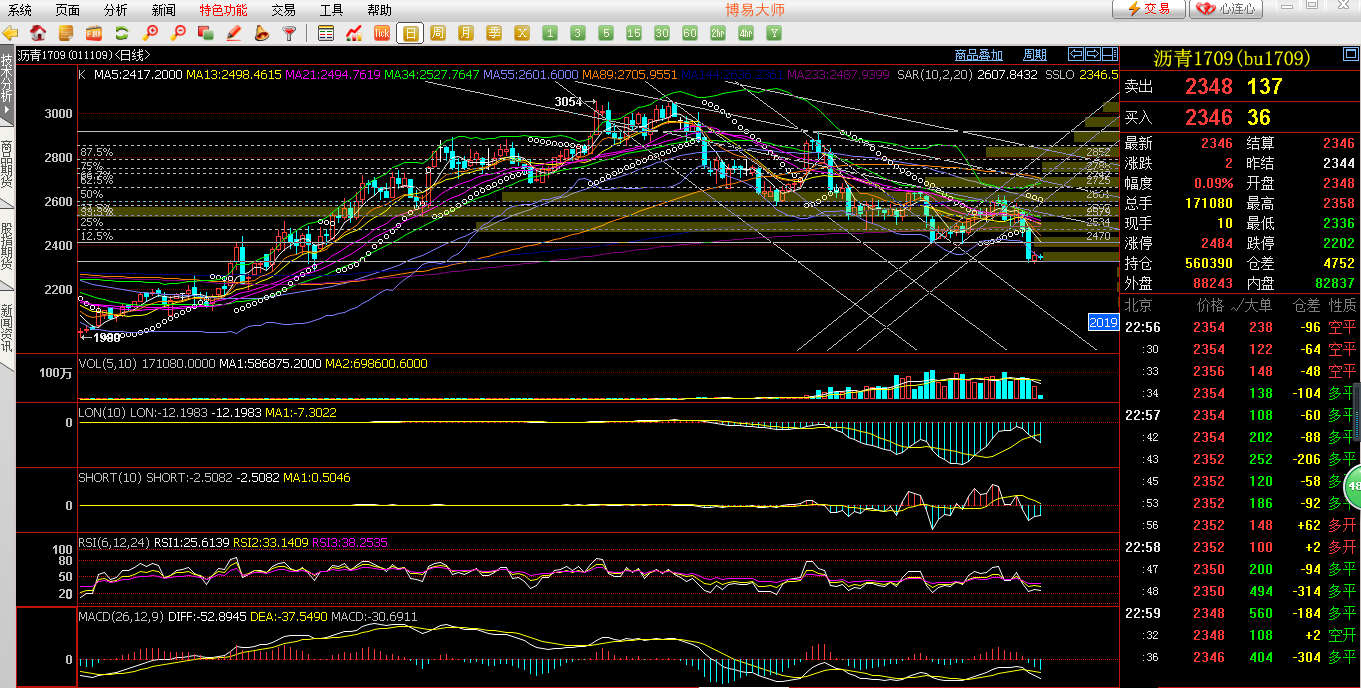Click the 交易 lightning button
The image size is (1361, 688).
(x=1150, y=9)
